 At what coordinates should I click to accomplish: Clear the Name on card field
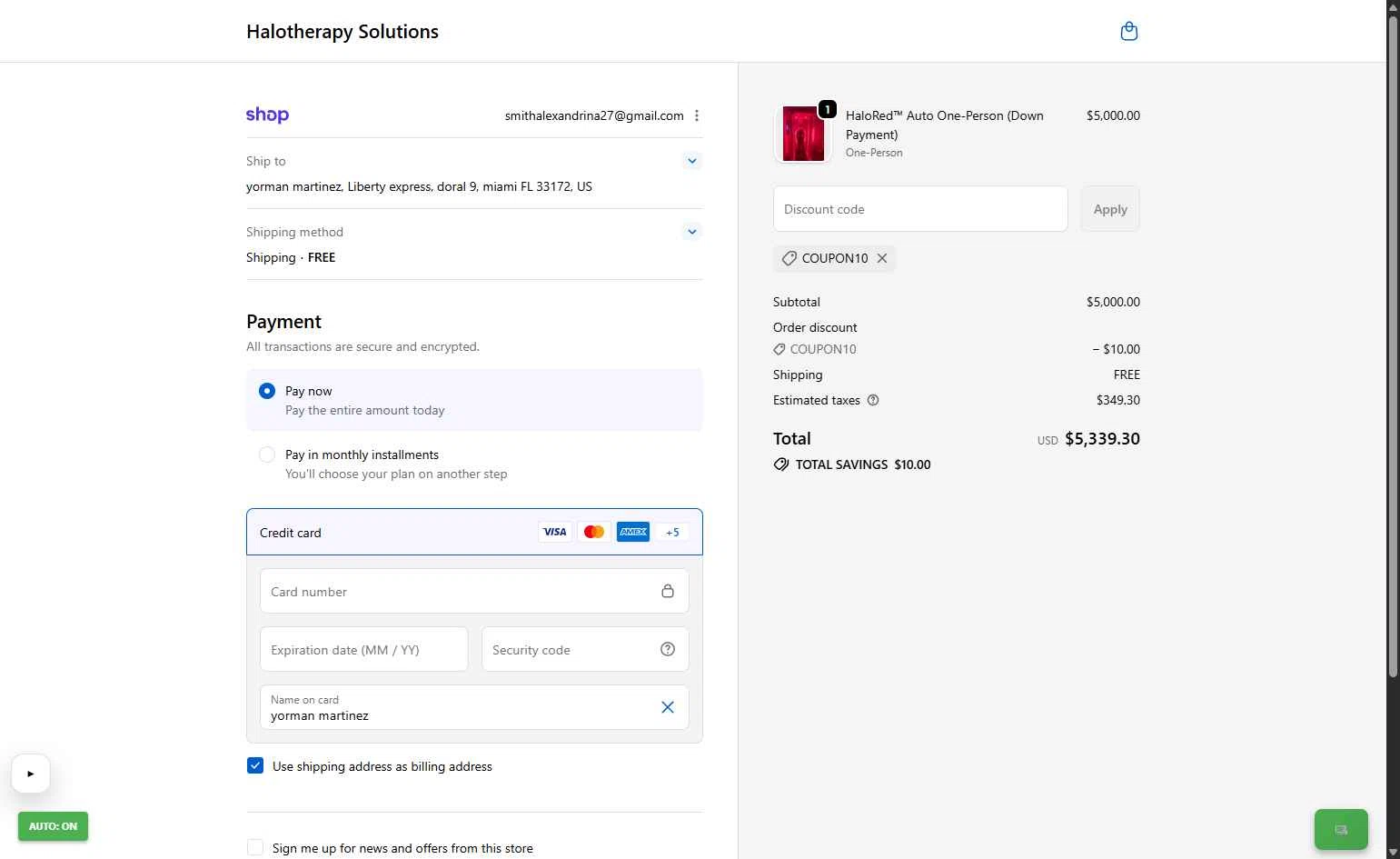[668, 707]
